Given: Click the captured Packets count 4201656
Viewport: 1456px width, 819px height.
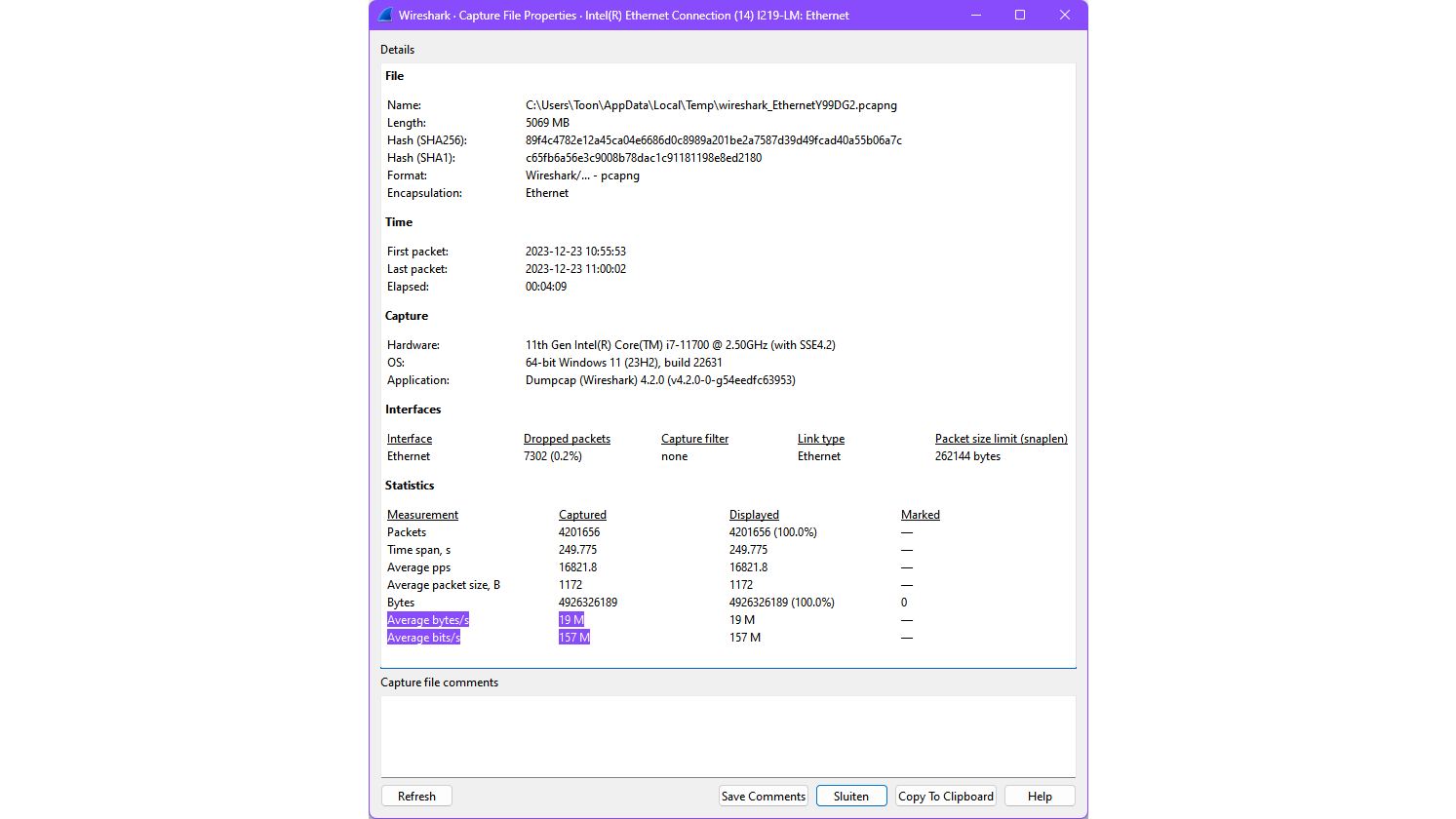Looking at the screenshot, I should pyautogui.click(x=579, y=532).
